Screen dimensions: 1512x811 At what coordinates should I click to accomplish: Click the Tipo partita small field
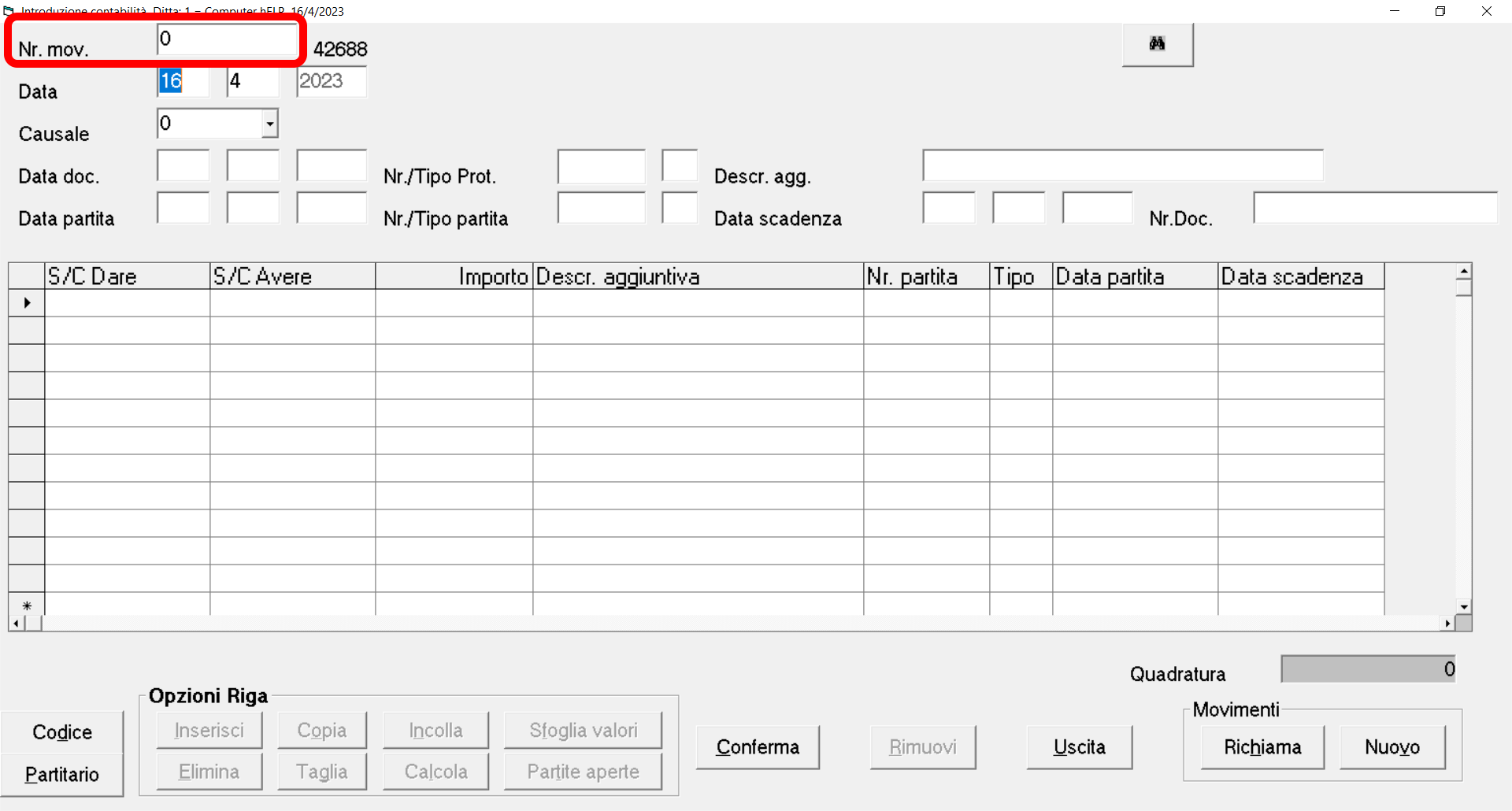click(x=680, y=208)
